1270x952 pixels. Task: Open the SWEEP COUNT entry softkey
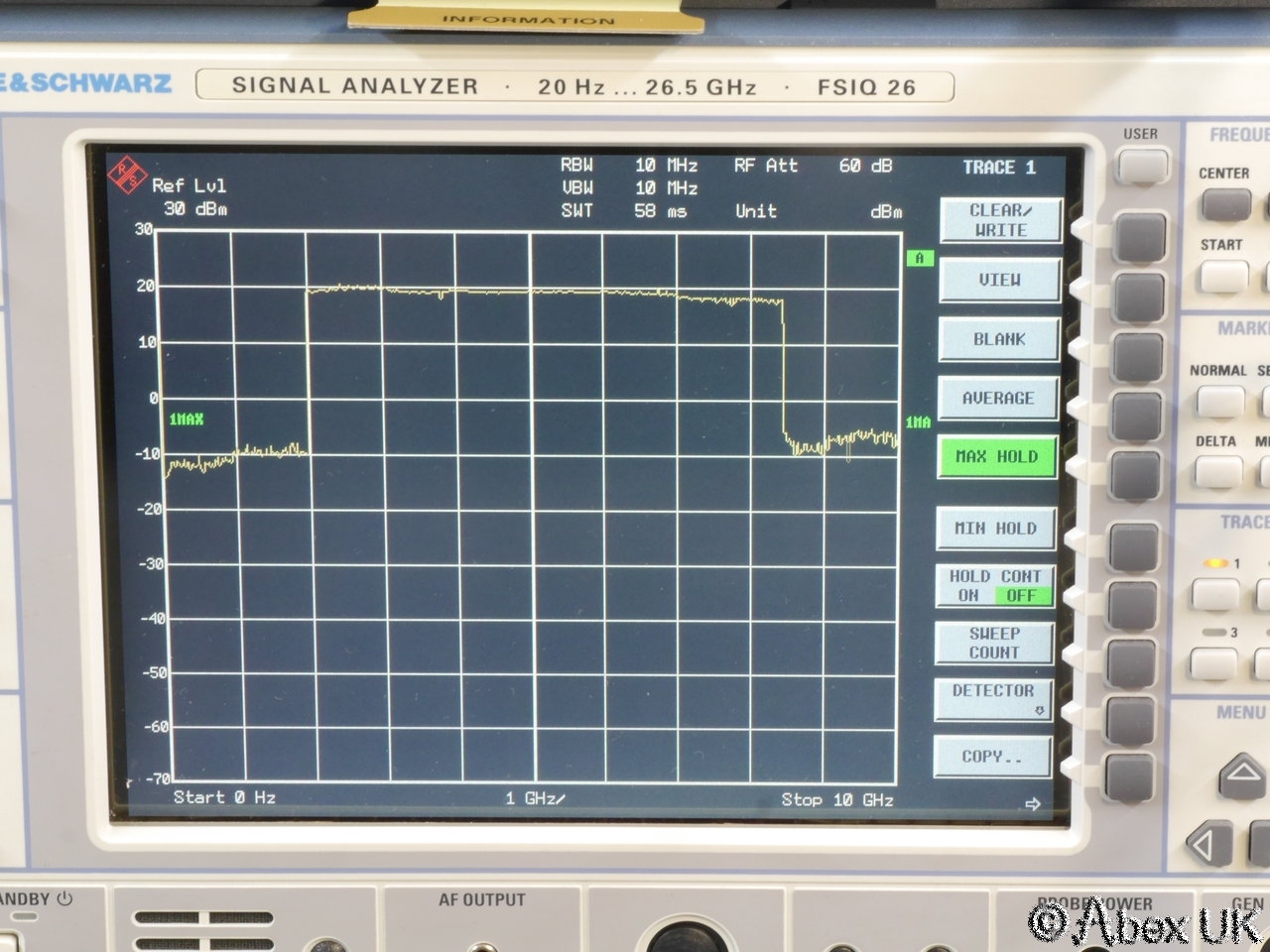point(994,644)
